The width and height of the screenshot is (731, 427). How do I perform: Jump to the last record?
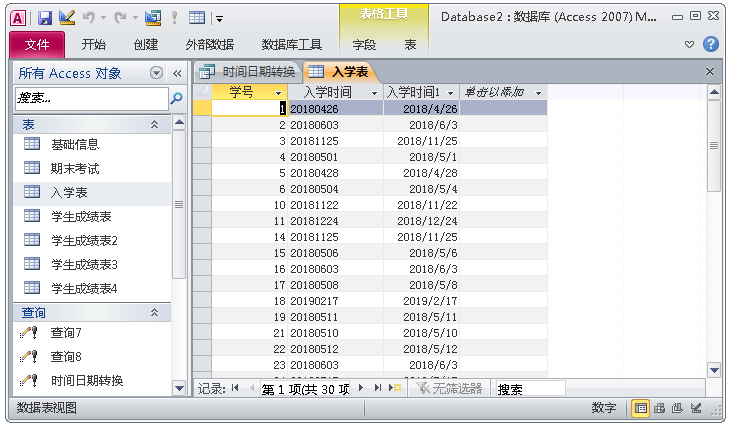pyautogui.click(x=379, y=388)
